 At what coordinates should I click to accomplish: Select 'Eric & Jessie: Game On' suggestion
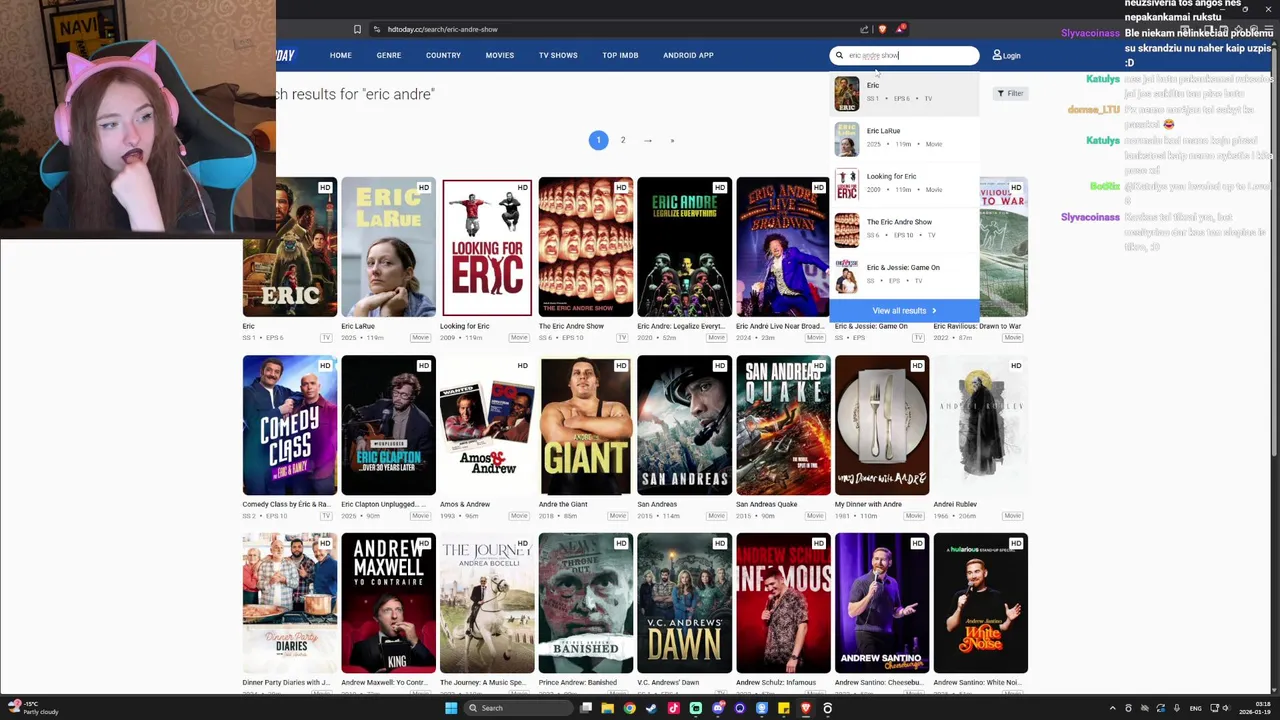coord(904,275)
